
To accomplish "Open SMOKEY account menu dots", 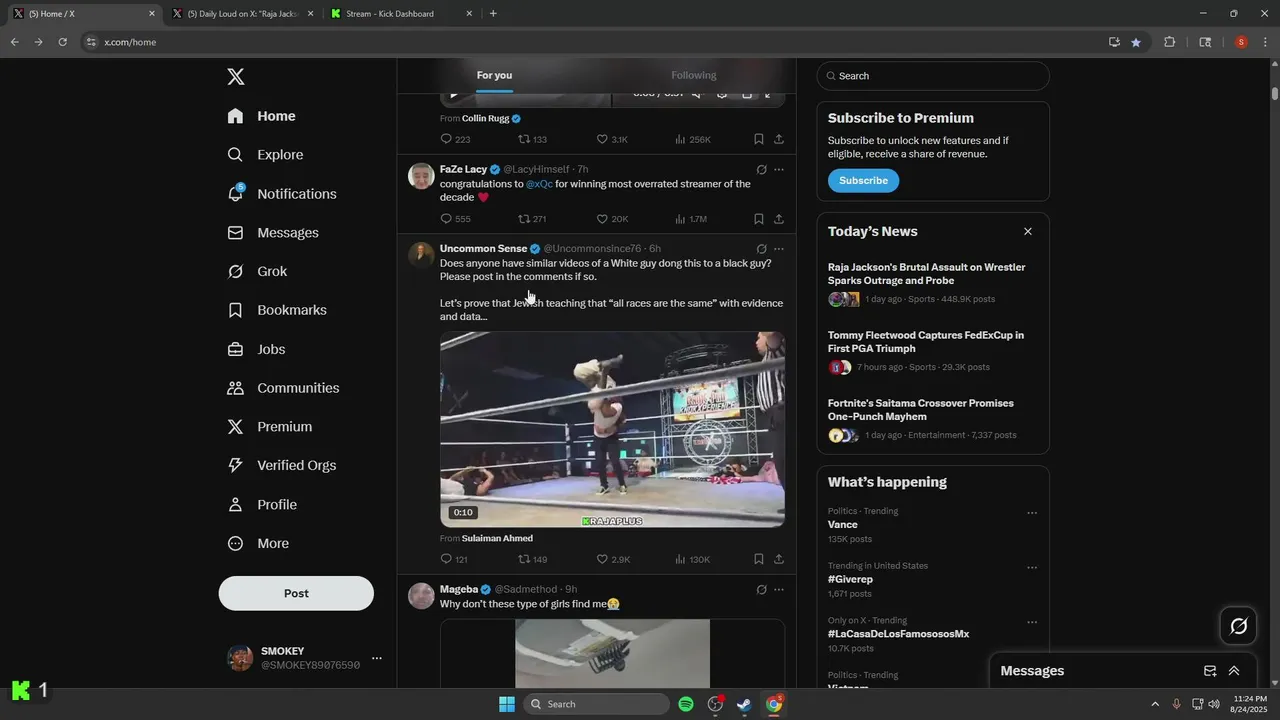I will click(x=377, y=658).
